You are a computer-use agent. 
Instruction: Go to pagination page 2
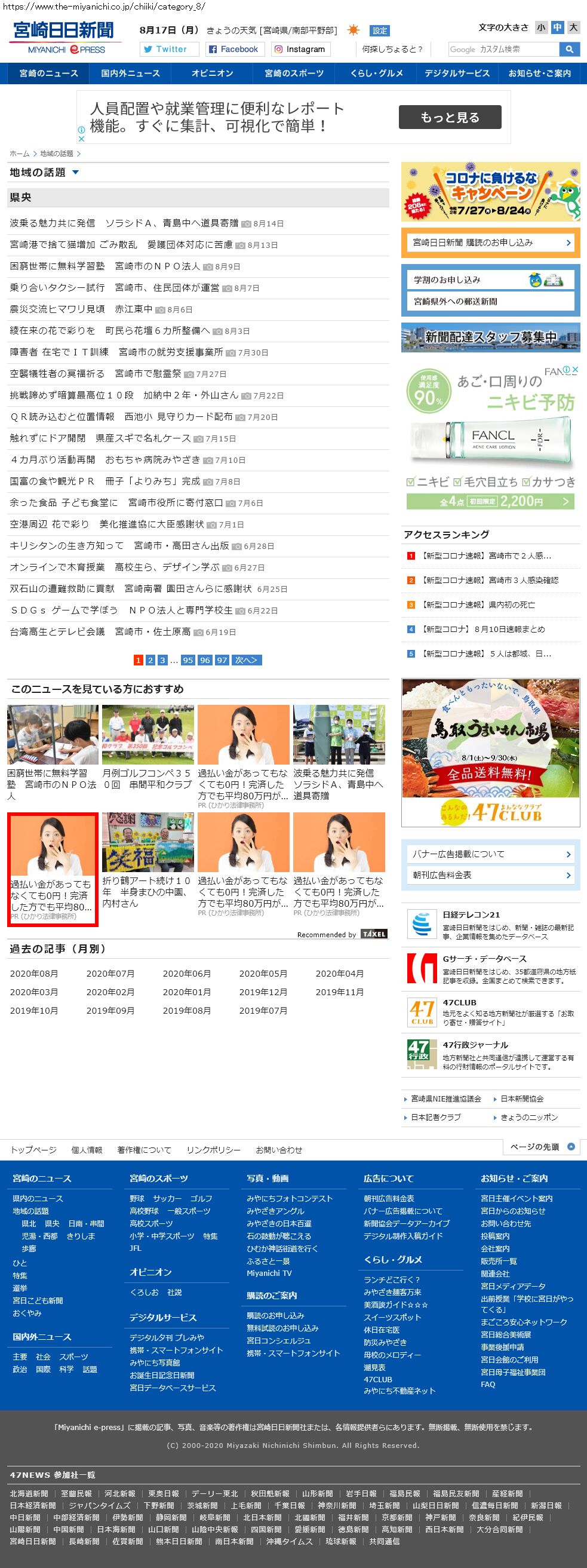point(150,660)
